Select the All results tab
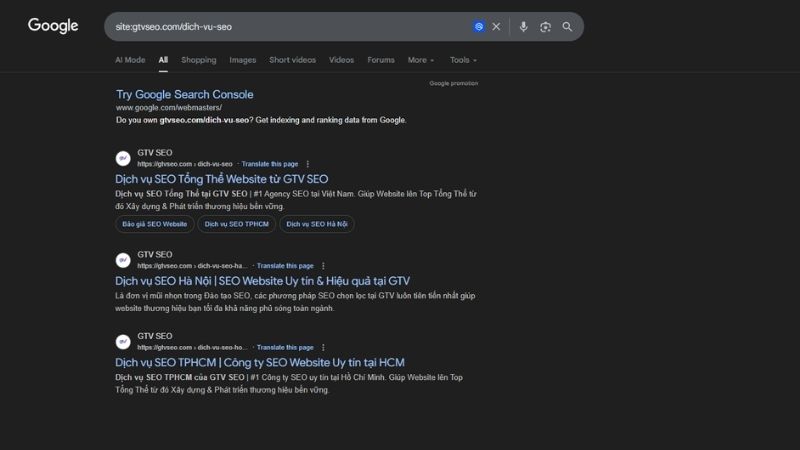Viewport: 800px width, 450px height. [x=163, y=60]
